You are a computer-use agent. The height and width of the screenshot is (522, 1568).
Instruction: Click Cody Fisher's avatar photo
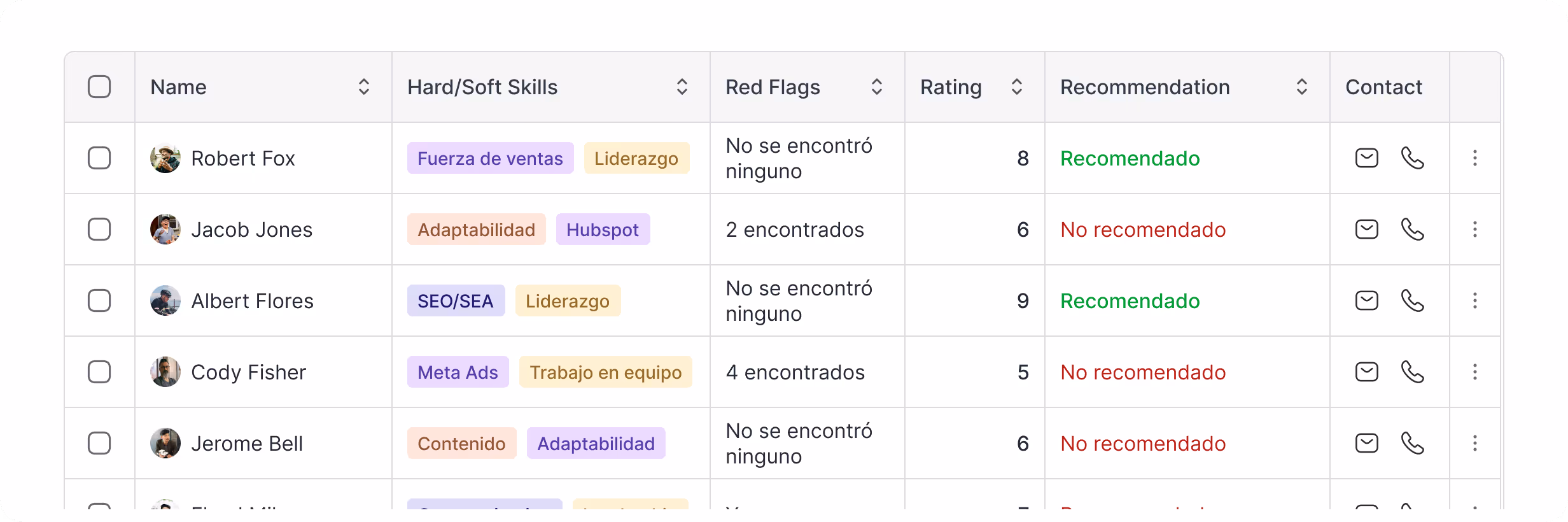(x=165, y=372)
